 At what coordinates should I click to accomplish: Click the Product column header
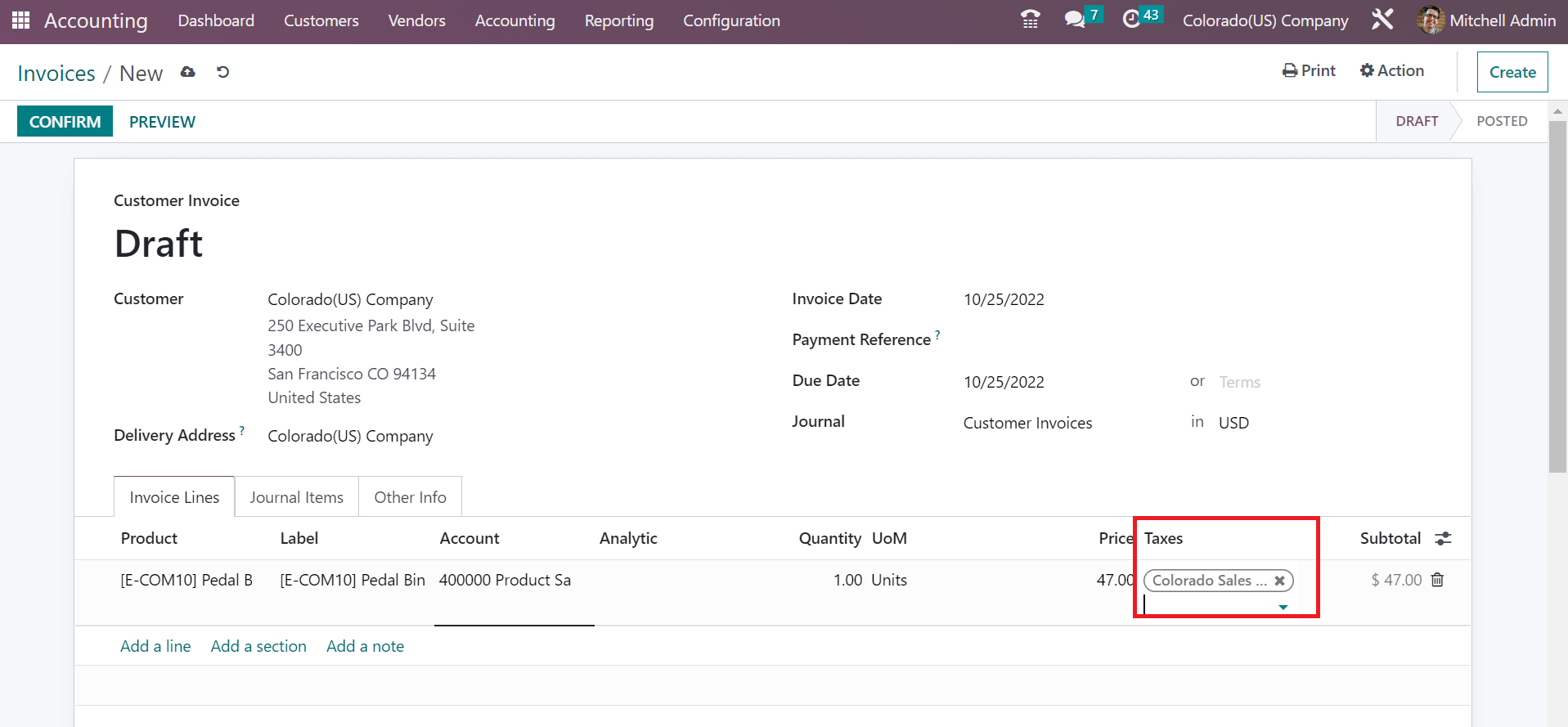pyautogui.click(x=149, y=538)
